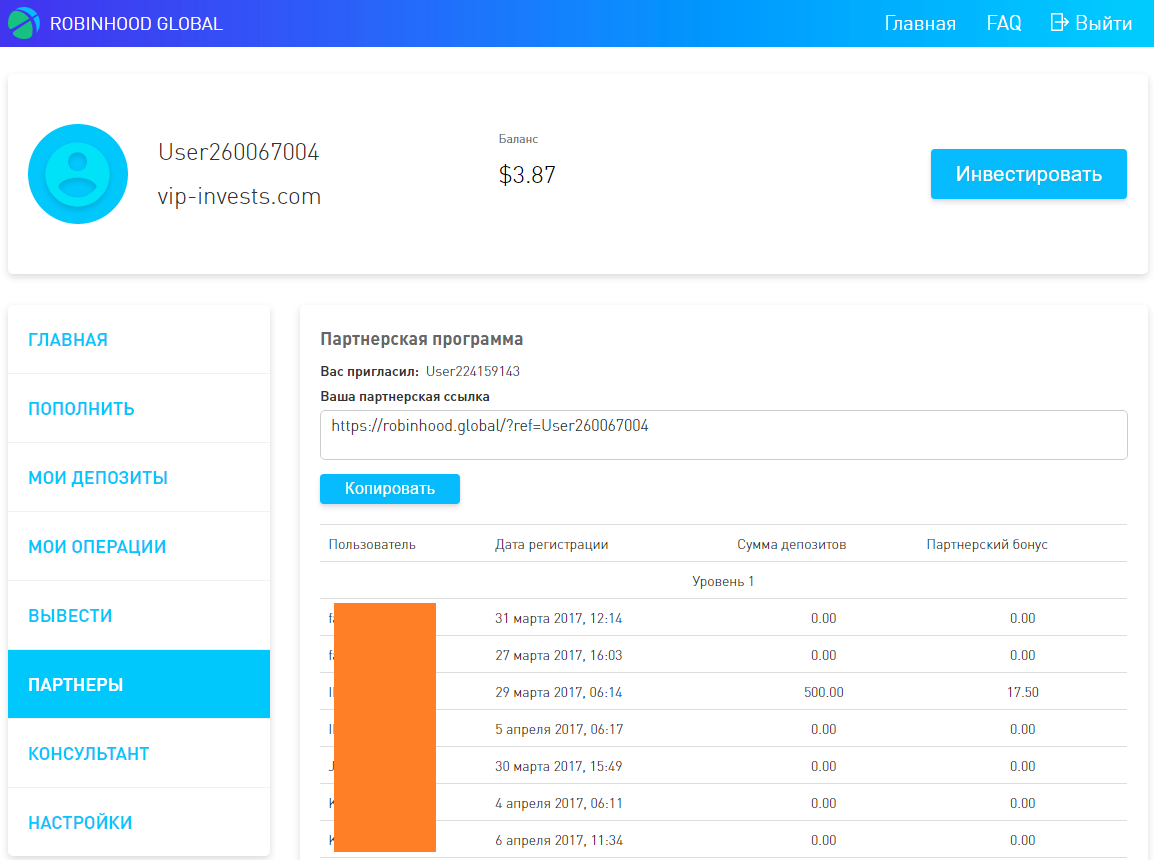Select the row with 500.00 deposit
The width and height of the screenshot is (1154, 860).
(x=723, y=692)
